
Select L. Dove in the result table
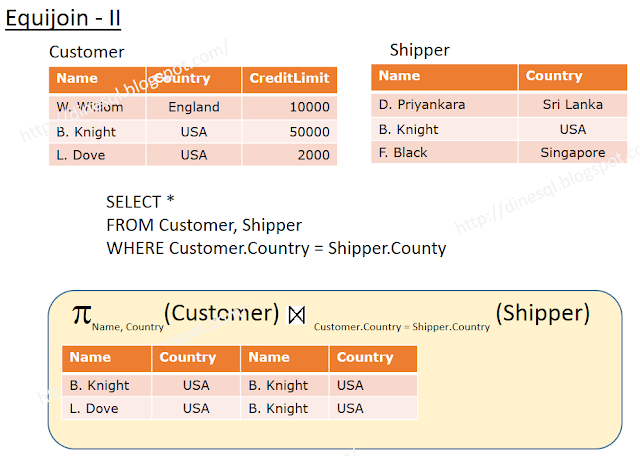coord(94,408)
